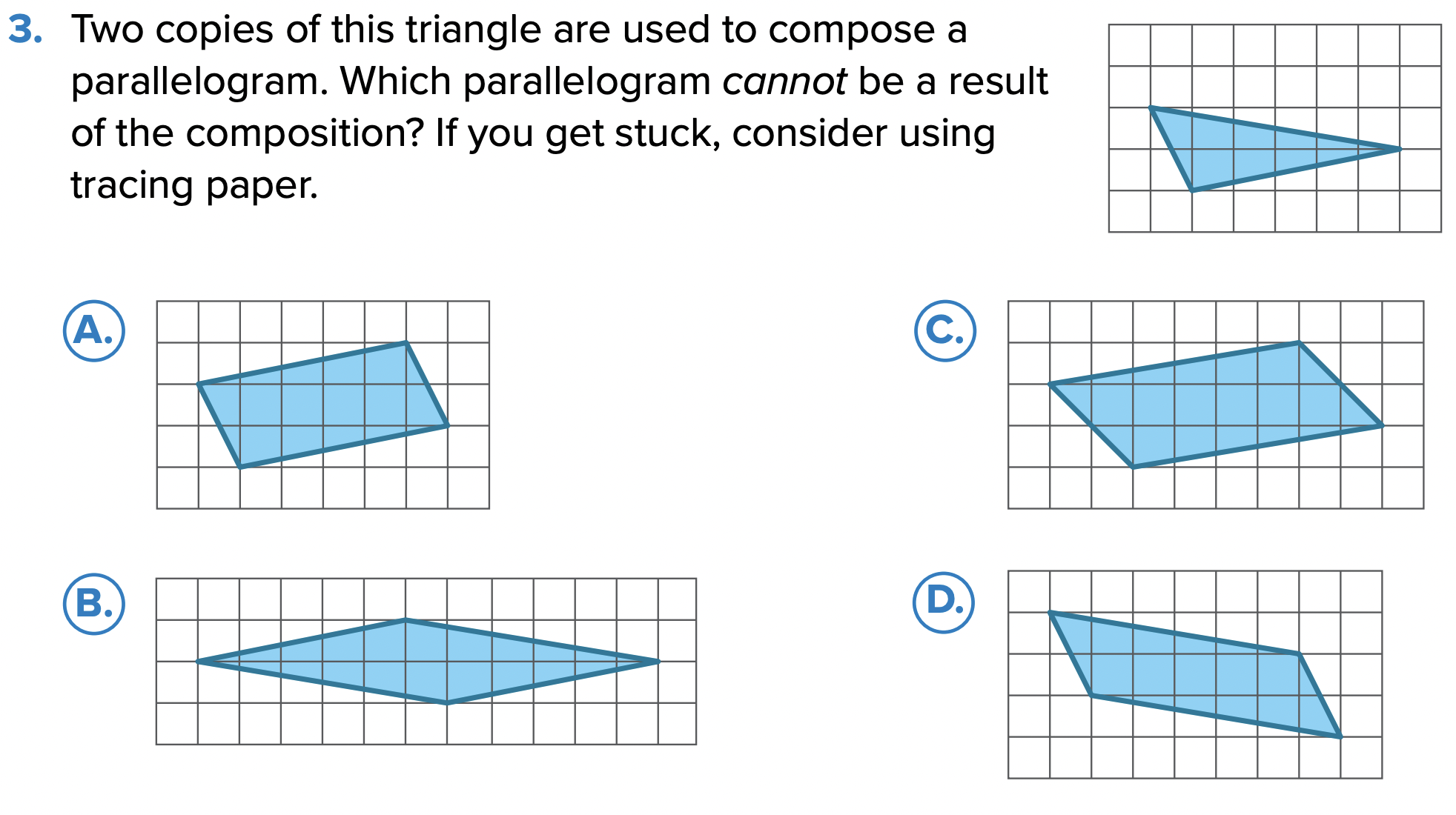Screen dimensions: 1456x815
Task: Click the question number 3
Action: [x=24, y=30]
